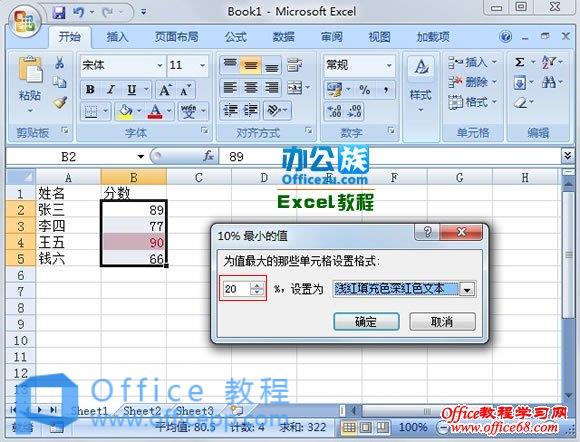Cancel dialog with 取消 button
The height and width of the screenshot is (442, 580).
pyautogui.click(x=442, y=321)
